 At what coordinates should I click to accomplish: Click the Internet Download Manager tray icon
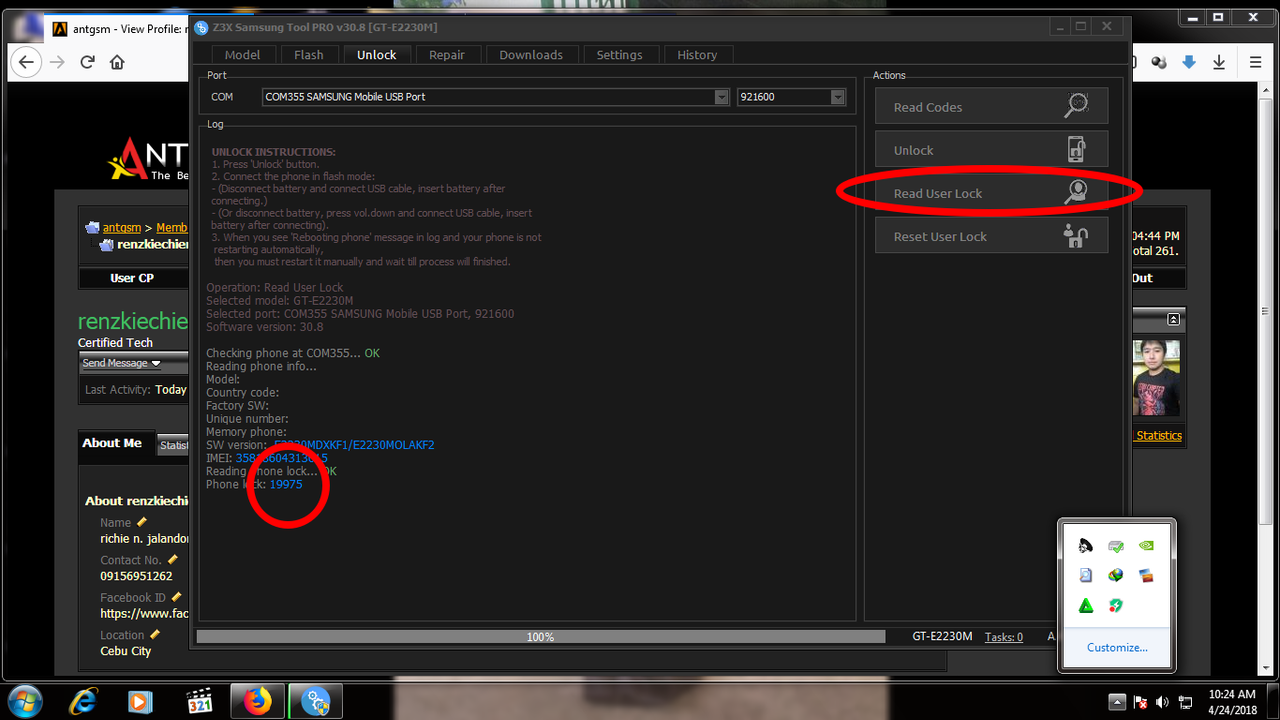[x=1116, y=575]
